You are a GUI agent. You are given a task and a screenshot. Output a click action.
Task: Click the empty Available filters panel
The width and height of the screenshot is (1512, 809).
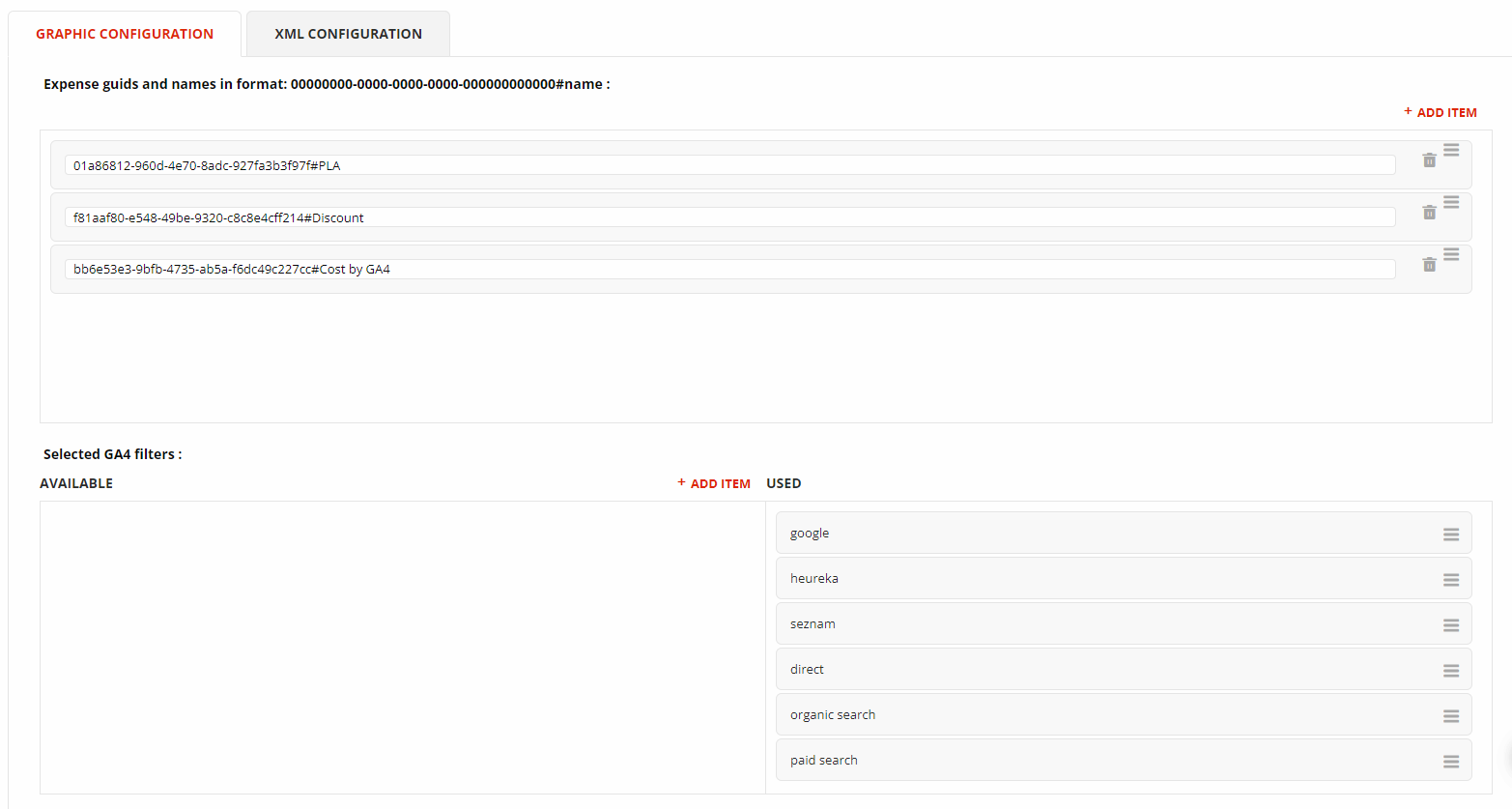403,648
